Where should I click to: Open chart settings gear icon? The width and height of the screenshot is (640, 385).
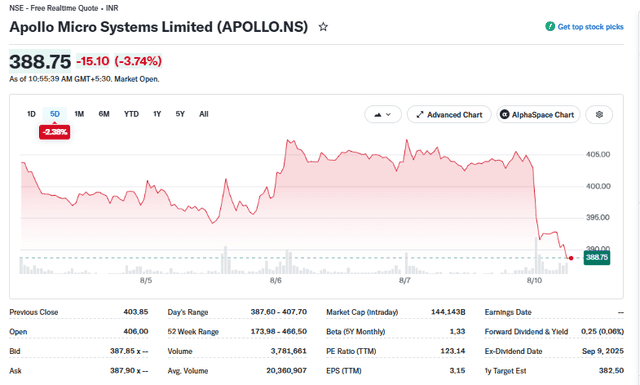coord(599,115)
